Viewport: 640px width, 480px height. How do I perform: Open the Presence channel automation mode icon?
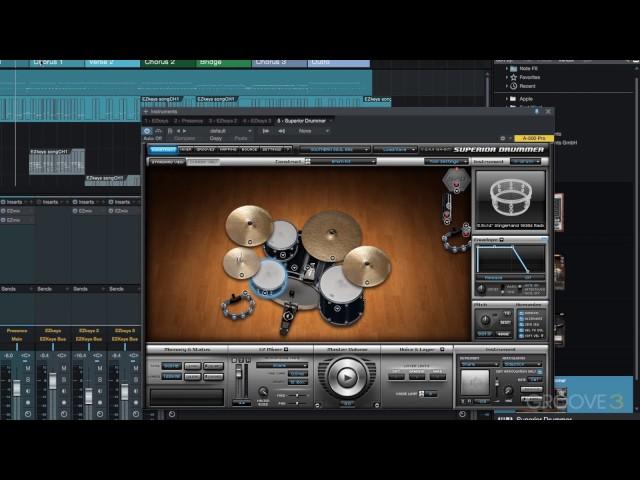tap(28, 414)
